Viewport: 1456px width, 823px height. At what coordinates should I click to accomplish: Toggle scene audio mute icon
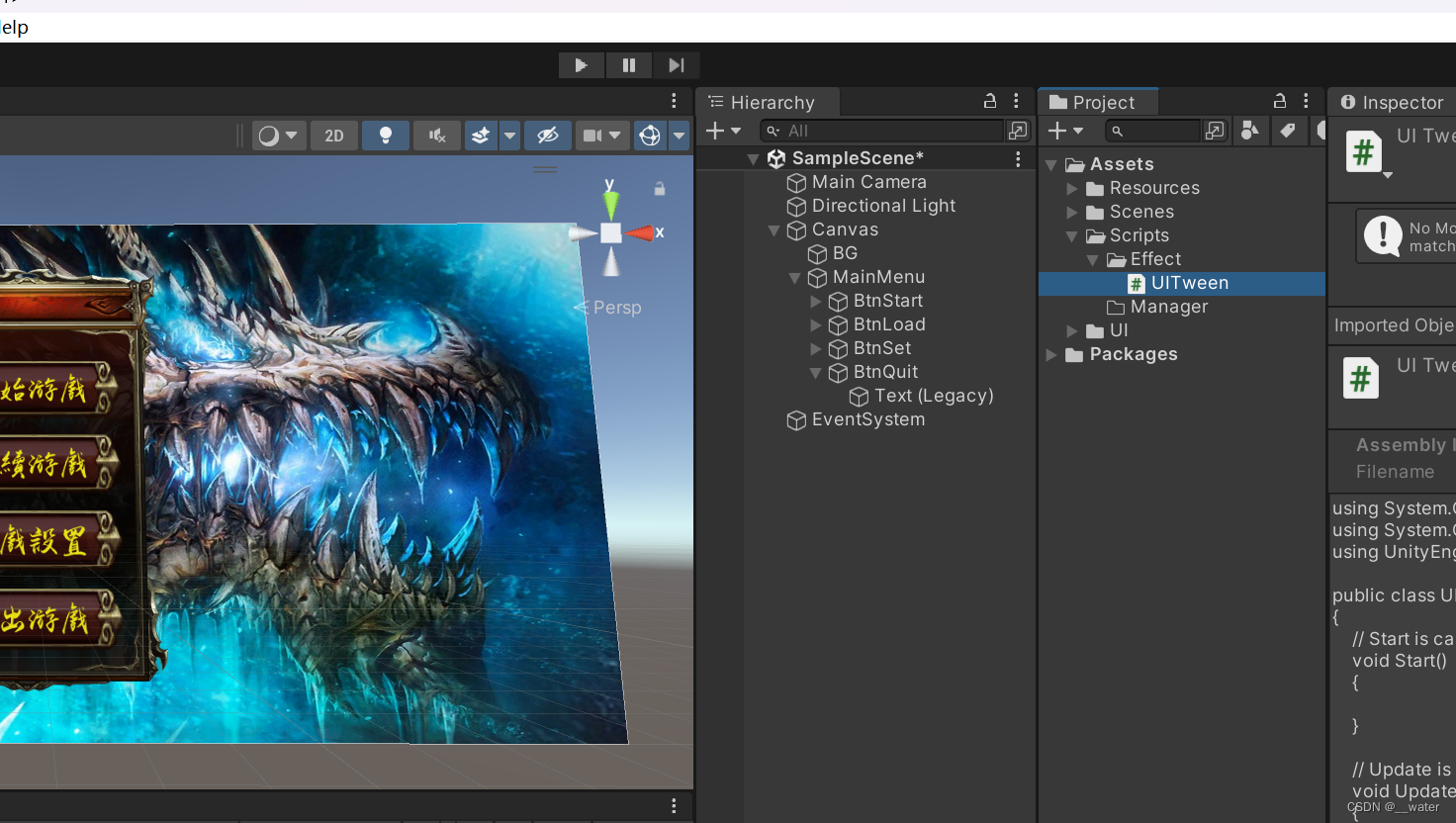coord(437,136)
